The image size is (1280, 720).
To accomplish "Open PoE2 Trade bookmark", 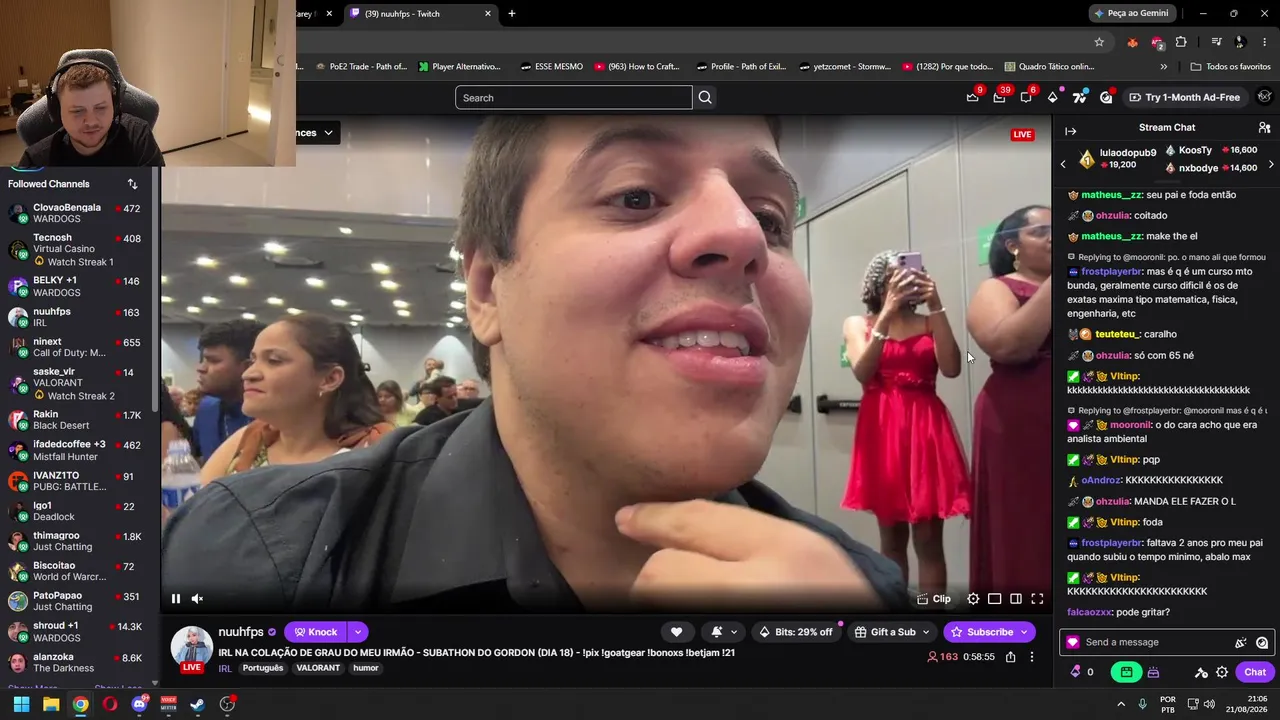I will (x=361, y=67).
